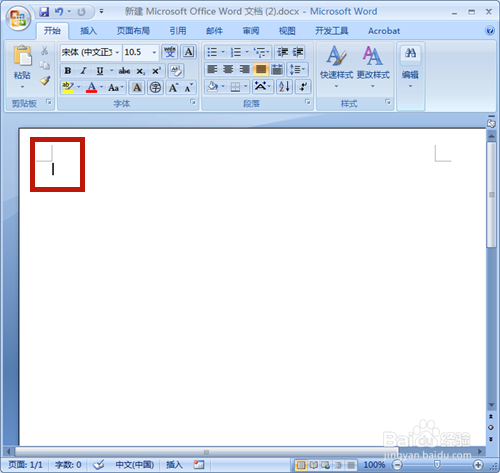Image resolution: width=500 pixels, height=473 pixels.
Task: Undo the last action
Action: click(59, 12)
